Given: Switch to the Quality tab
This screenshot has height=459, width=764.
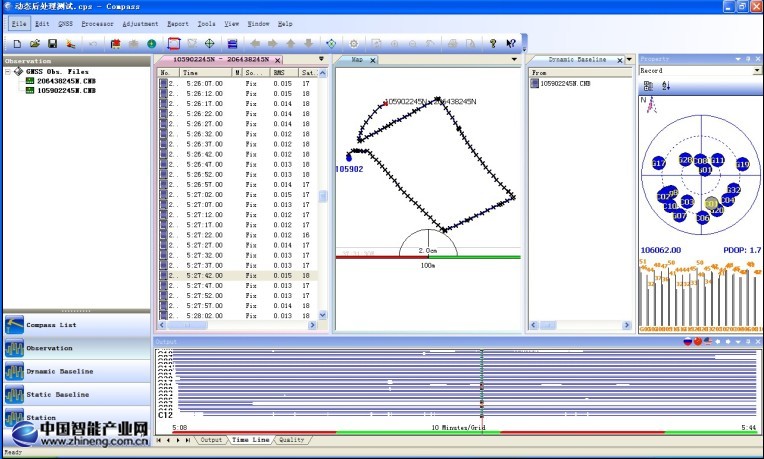Looking at the screenshot, I should click(x=291, y=440).
